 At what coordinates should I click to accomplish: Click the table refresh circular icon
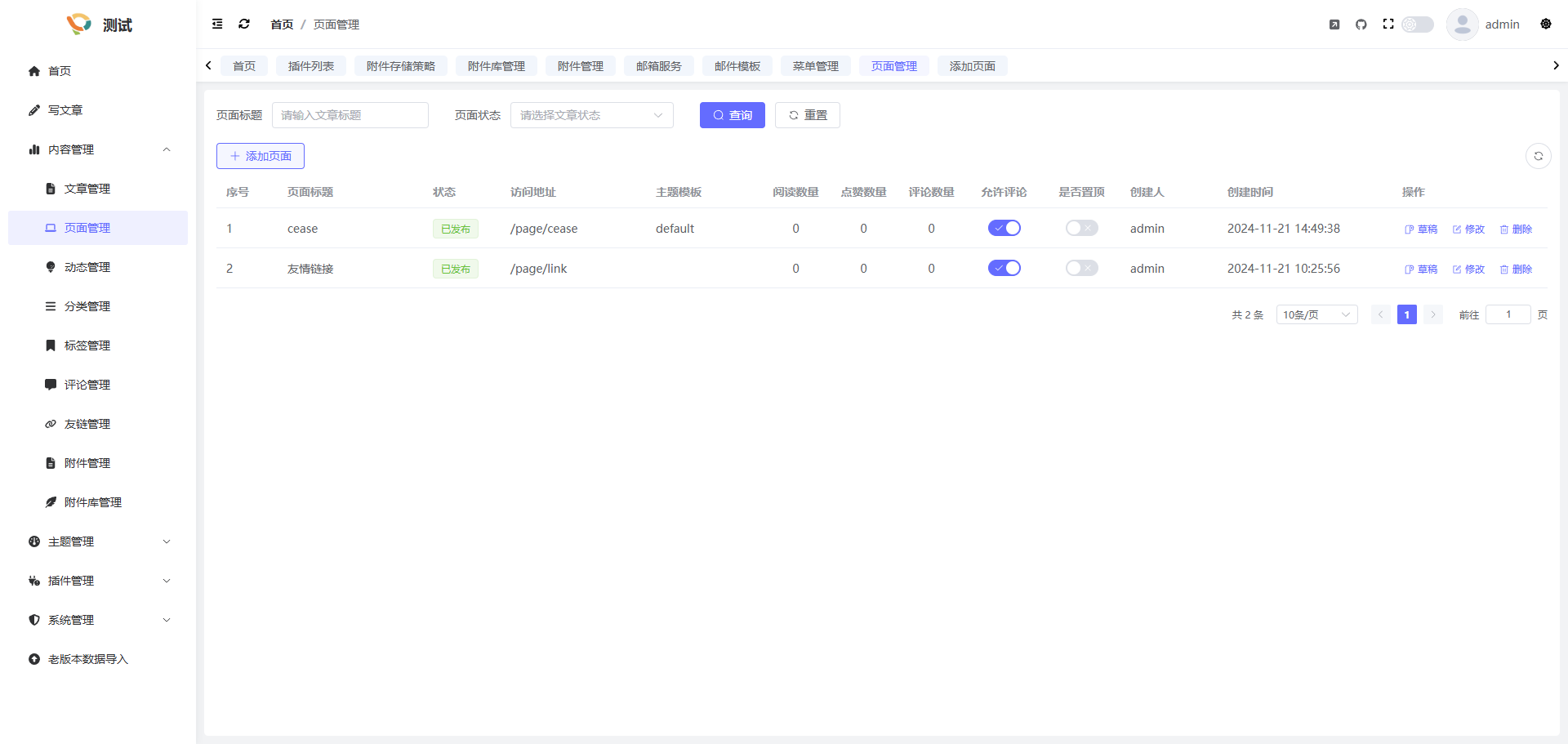[1538, 156]
